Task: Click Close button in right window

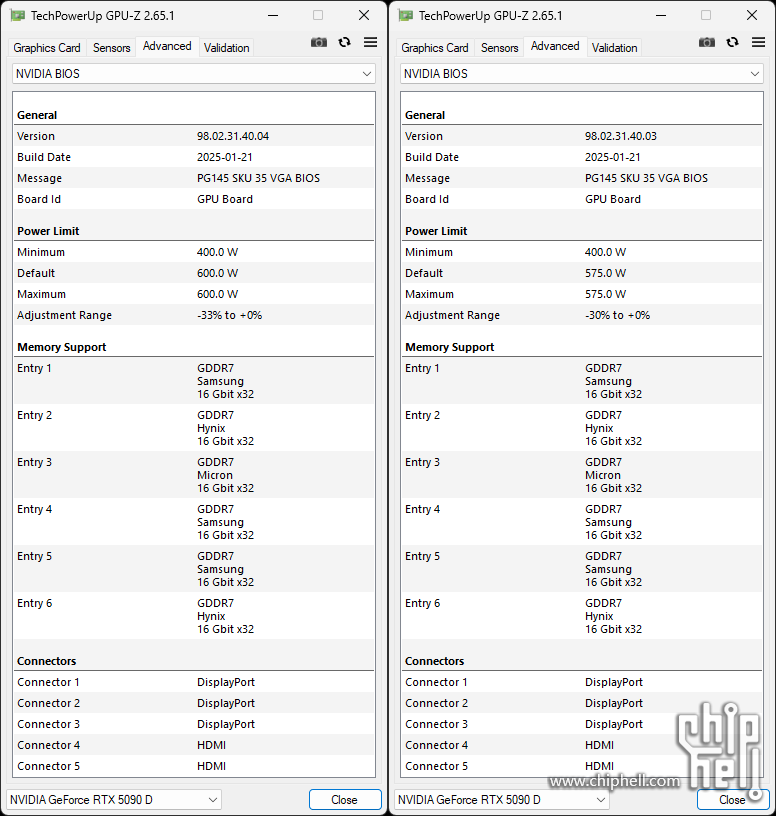Action: click(x=732, y=799)
